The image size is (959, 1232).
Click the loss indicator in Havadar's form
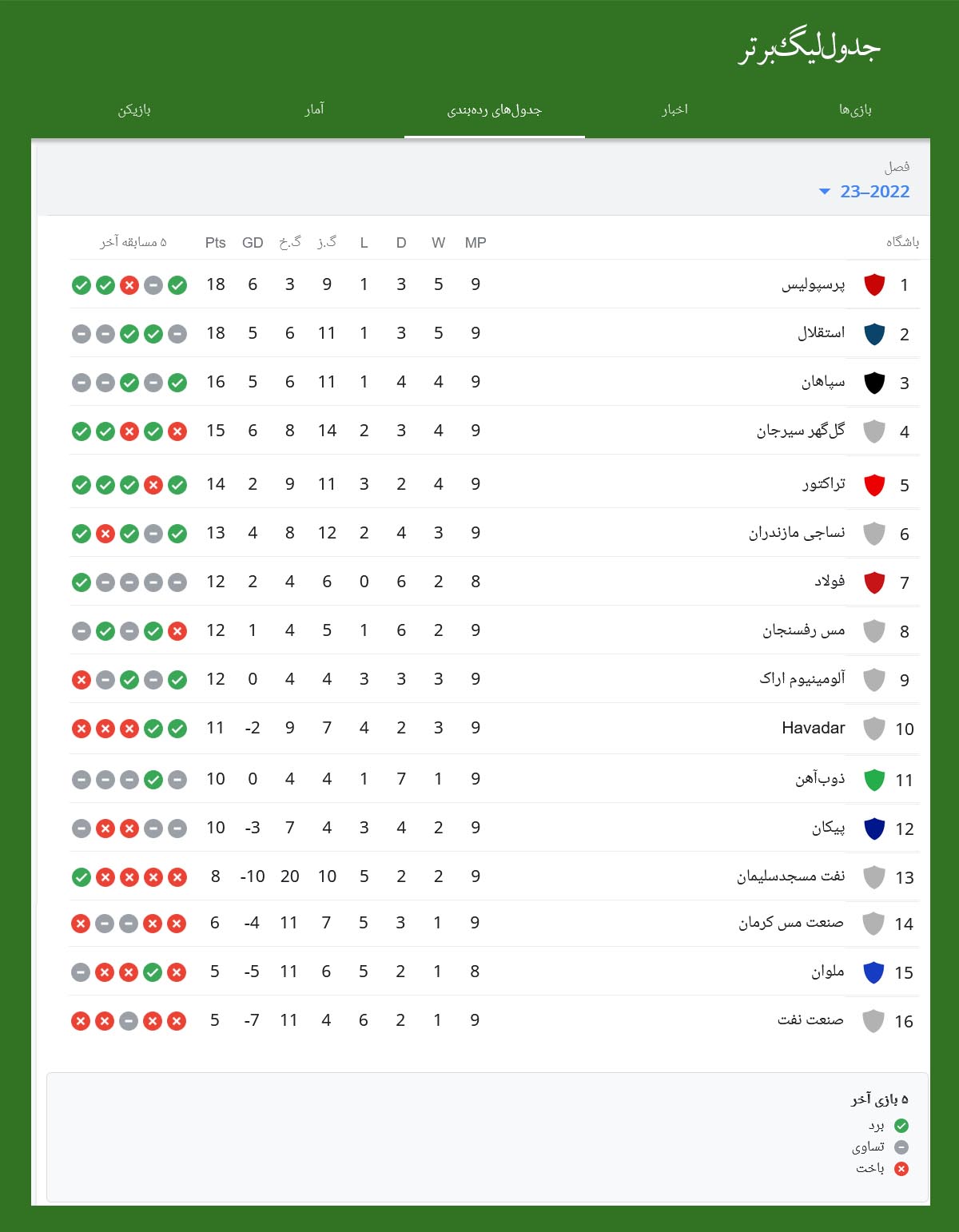pos(80,728)
